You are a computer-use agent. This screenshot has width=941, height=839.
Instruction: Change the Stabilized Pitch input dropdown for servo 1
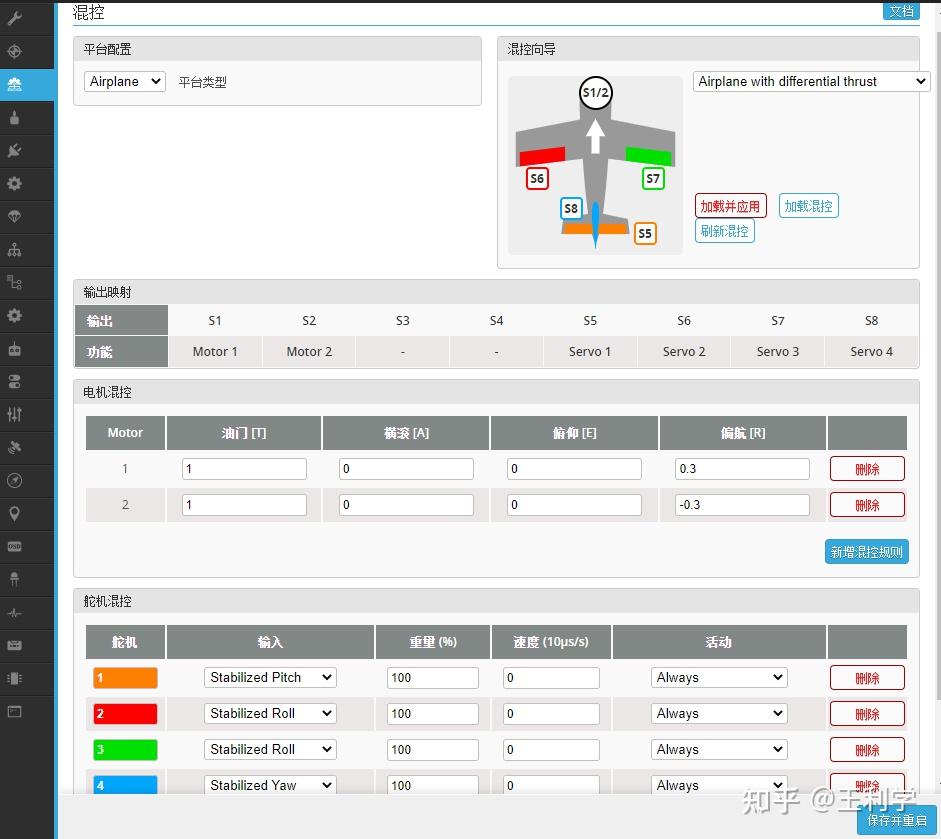point(268,677)
